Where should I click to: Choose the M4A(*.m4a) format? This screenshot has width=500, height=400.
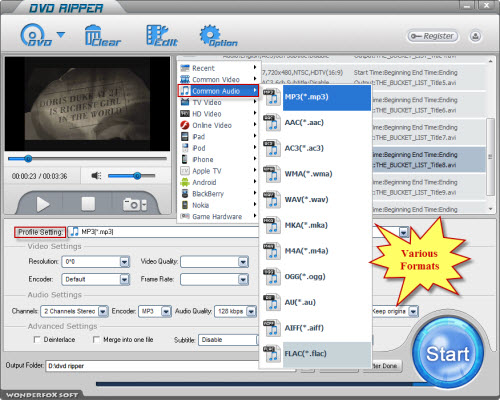(316, 251)
